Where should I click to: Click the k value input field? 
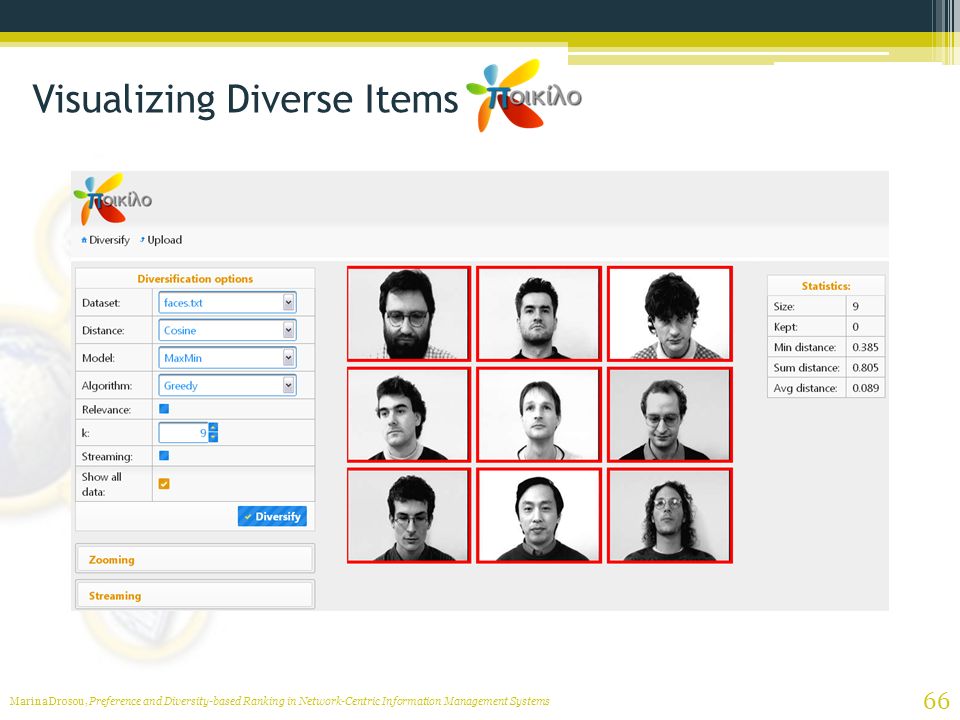(184, 432)
